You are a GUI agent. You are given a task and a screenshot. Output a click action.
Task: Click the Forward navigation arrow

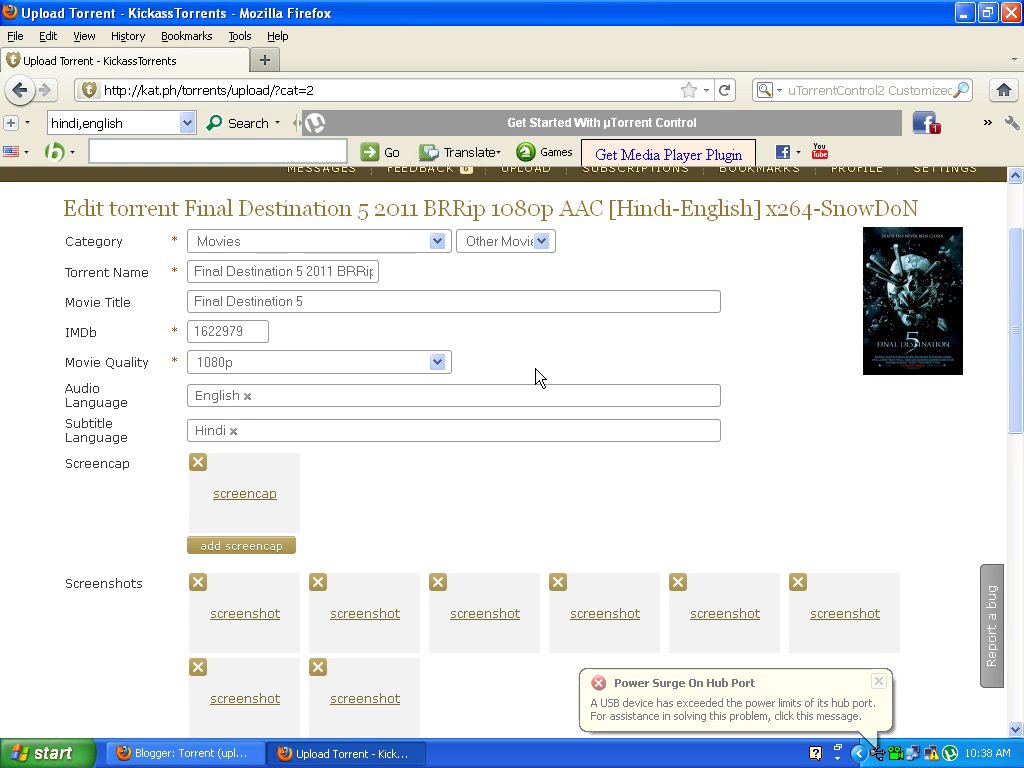44,90
